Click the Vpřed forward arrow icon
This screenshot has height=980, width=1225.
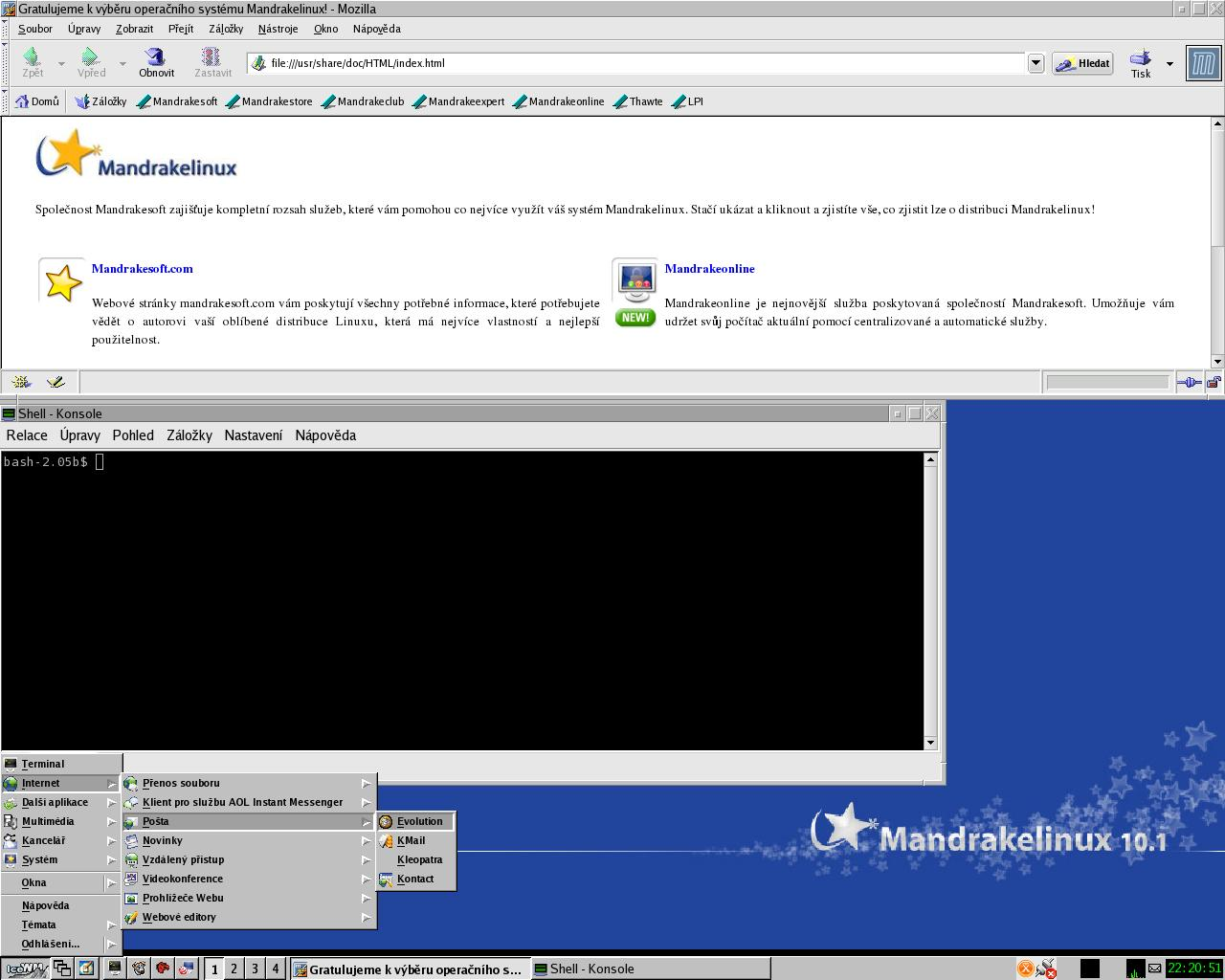(x=91, y=56)
